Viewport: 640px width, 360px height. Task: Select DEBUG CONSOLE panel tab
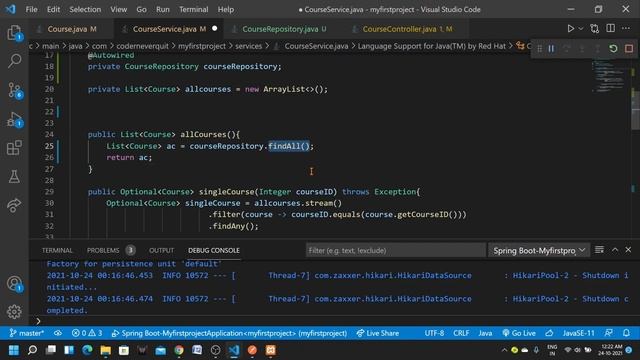point(214,250)
